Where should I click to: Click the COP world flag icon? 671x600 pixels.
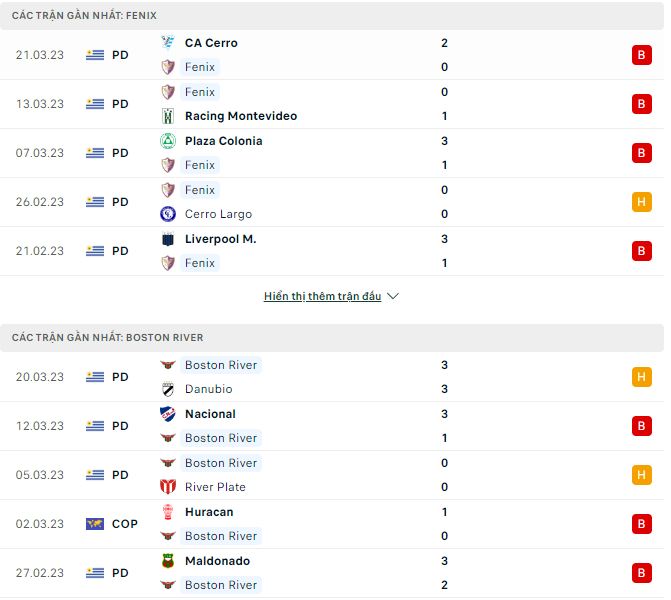tap(95, 524)
